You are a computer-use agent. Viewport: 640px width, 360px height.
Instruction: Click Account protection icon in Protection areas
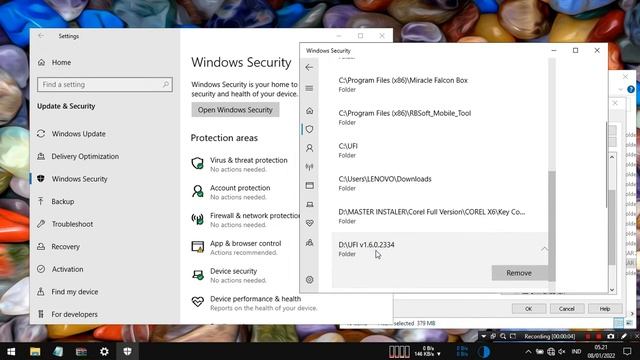198,191
